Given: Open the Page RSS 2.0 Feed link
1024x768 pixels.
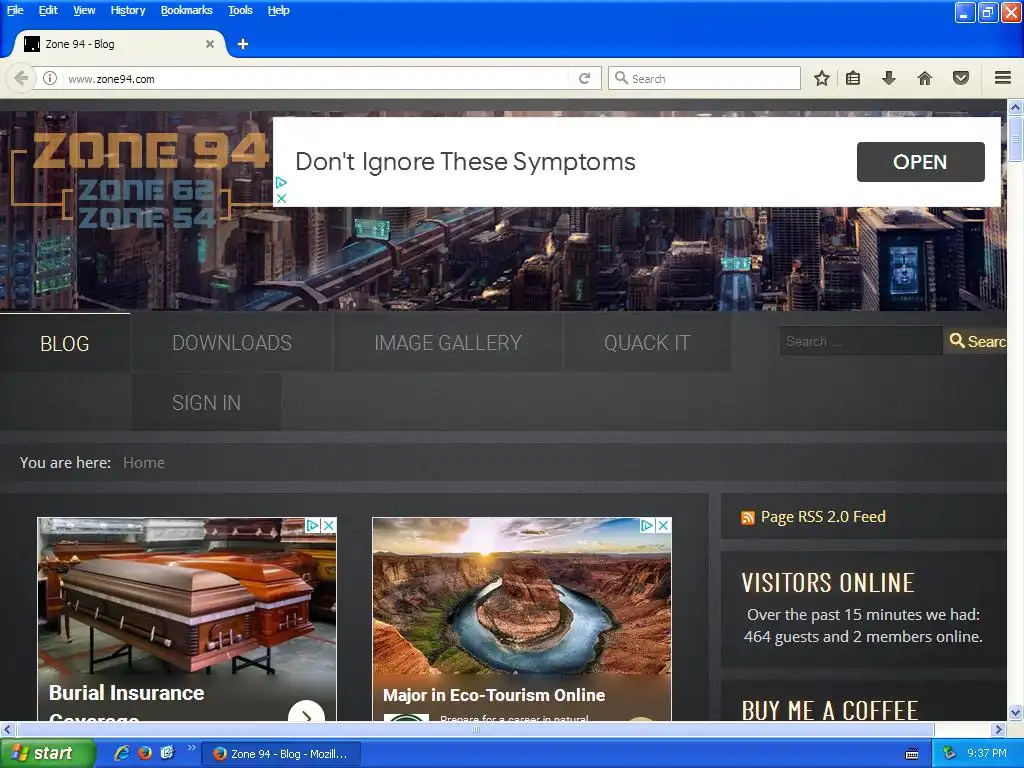Looking at the screenshot, I should (x=823, y=517).
